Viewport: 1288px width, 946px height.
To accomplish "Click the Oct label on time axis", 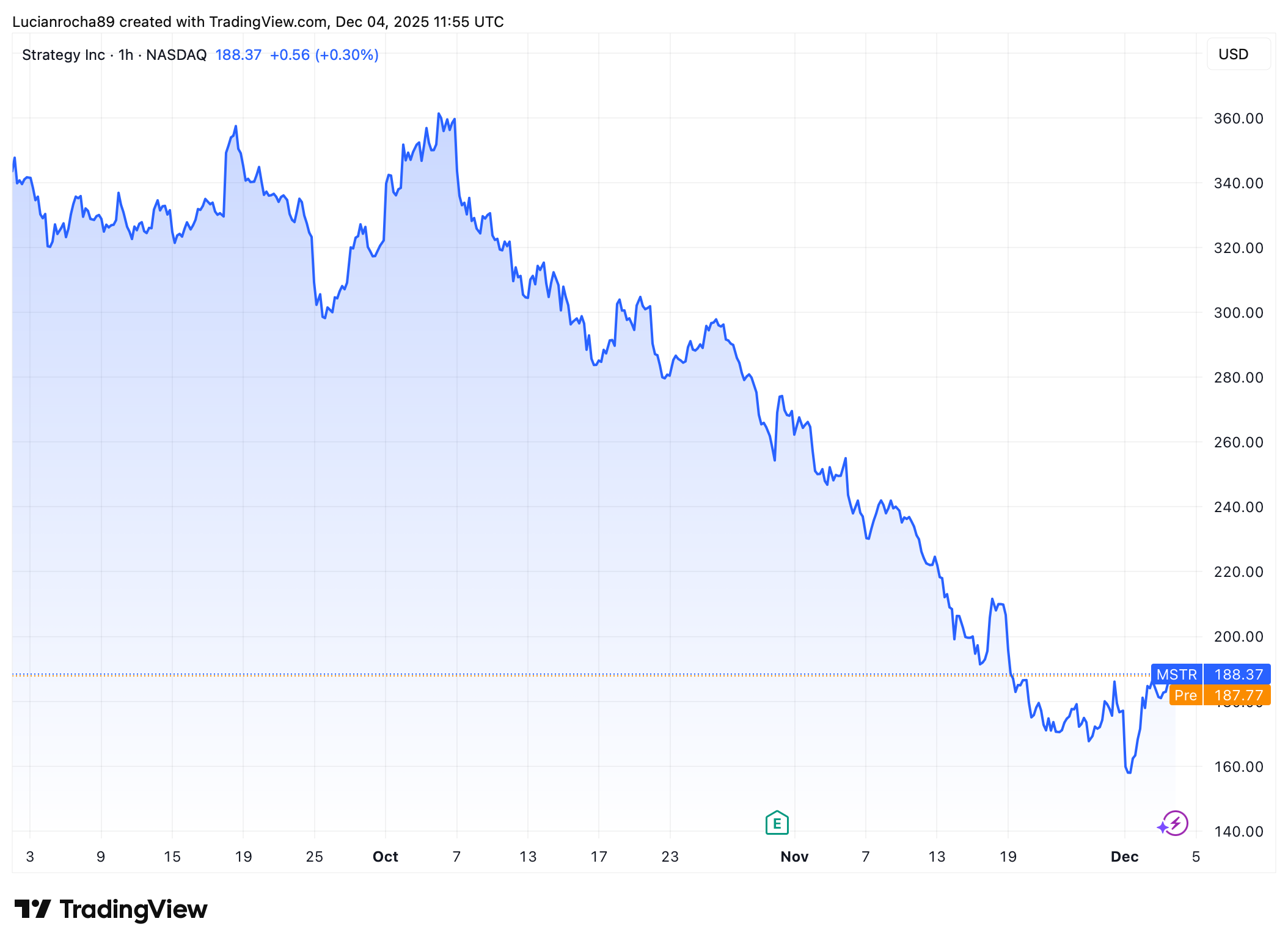I will (385, 857).
